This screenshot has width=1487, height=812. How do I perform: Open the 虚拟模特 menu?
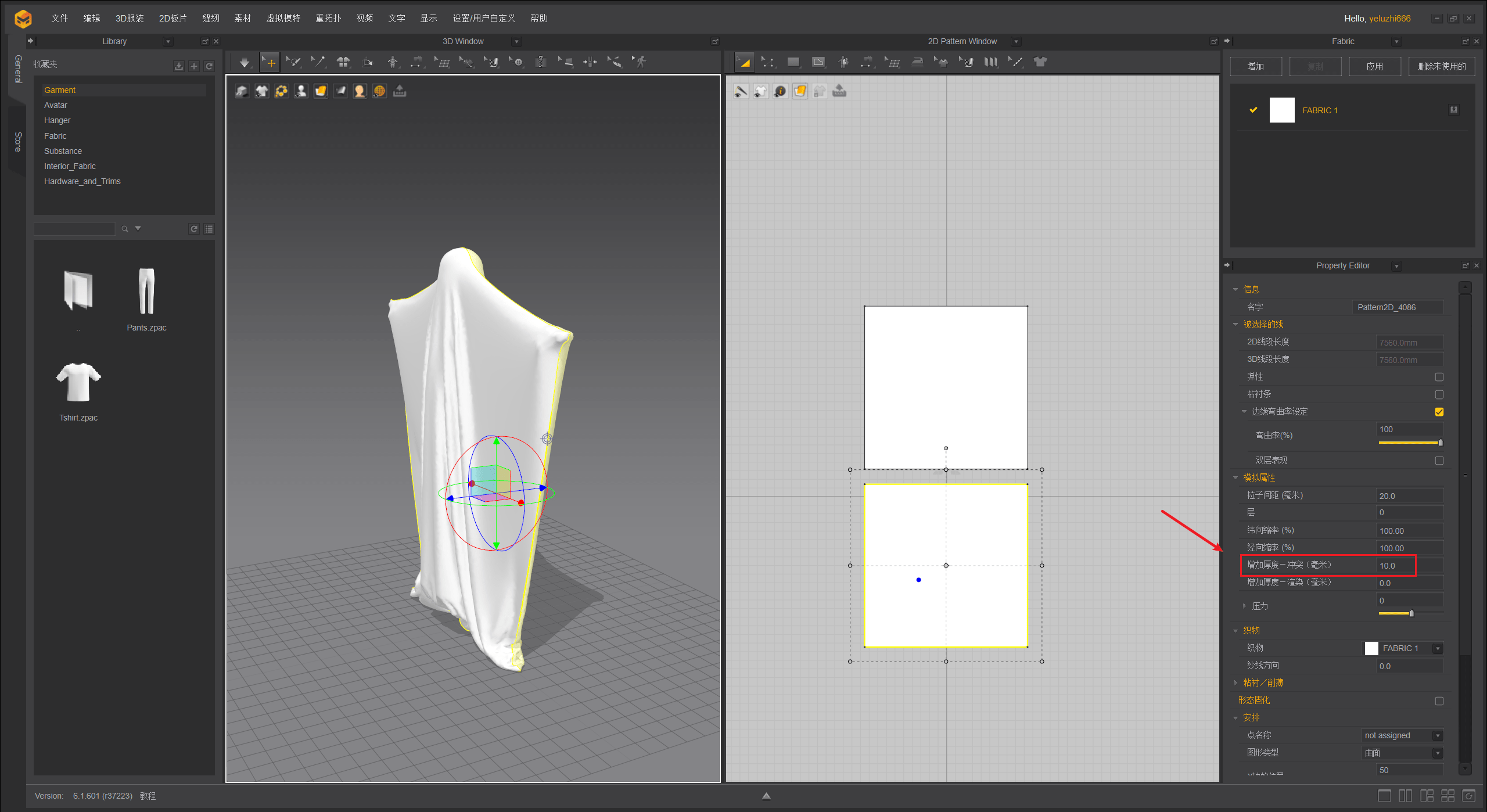(x=283, y=18)
